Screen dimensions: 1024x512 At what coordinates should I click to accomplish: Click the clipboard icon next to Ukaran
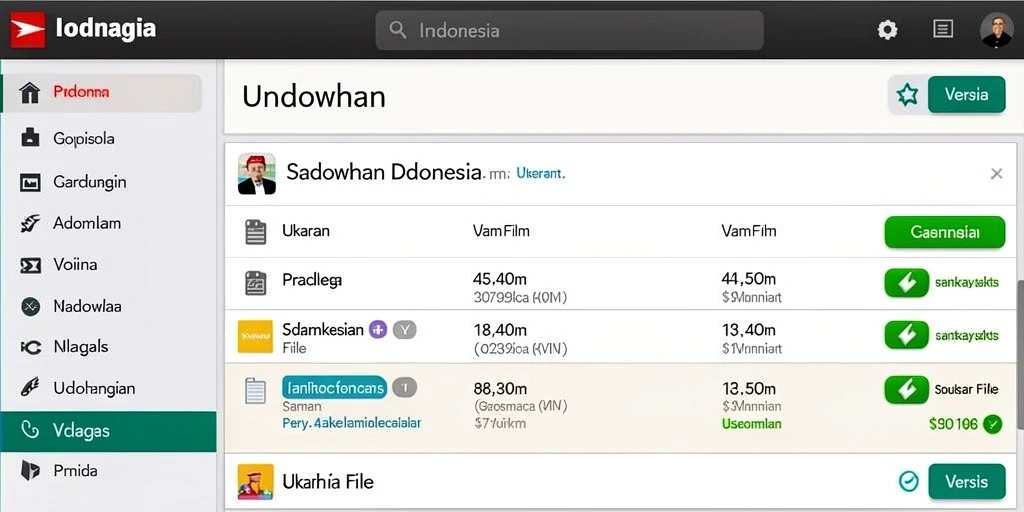(x=255, y=232)
